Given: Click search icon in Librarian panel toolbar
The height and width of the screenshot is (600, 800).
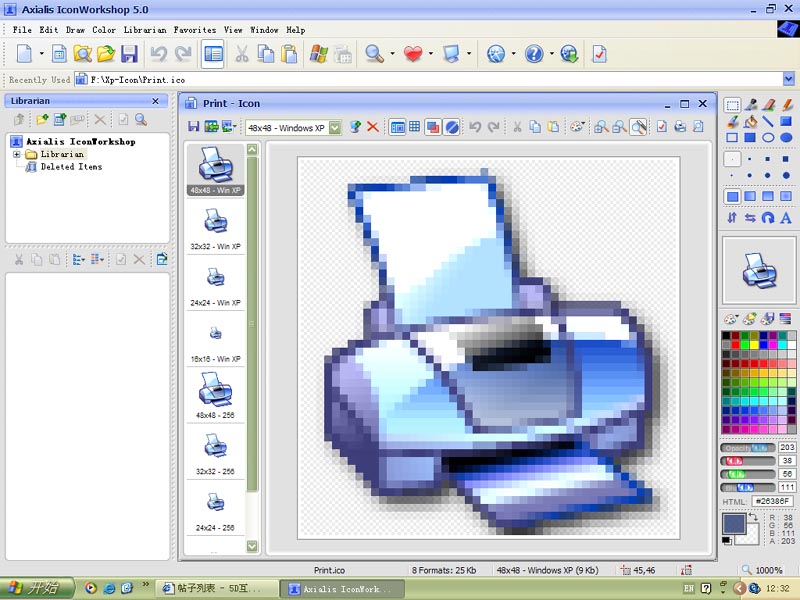Looking at the screenshot, I should tap(141, 120).
